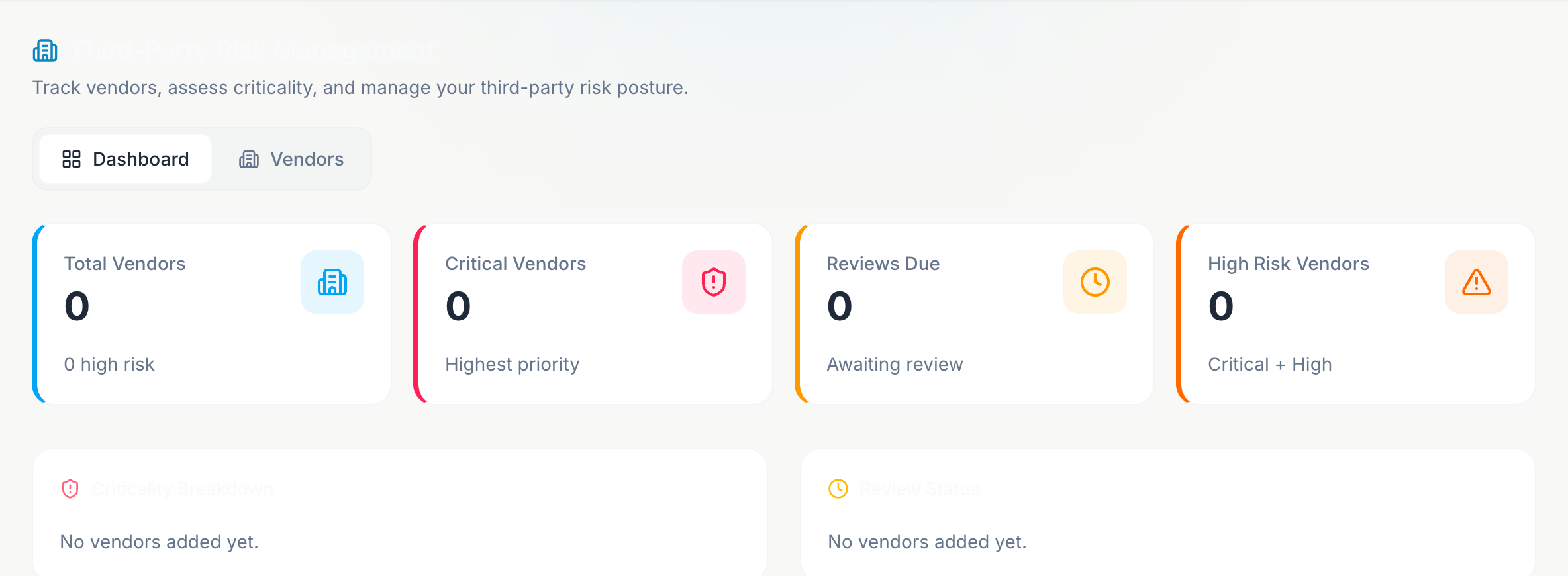Click the High Risk Vendors count value

tap(1221, 306)
